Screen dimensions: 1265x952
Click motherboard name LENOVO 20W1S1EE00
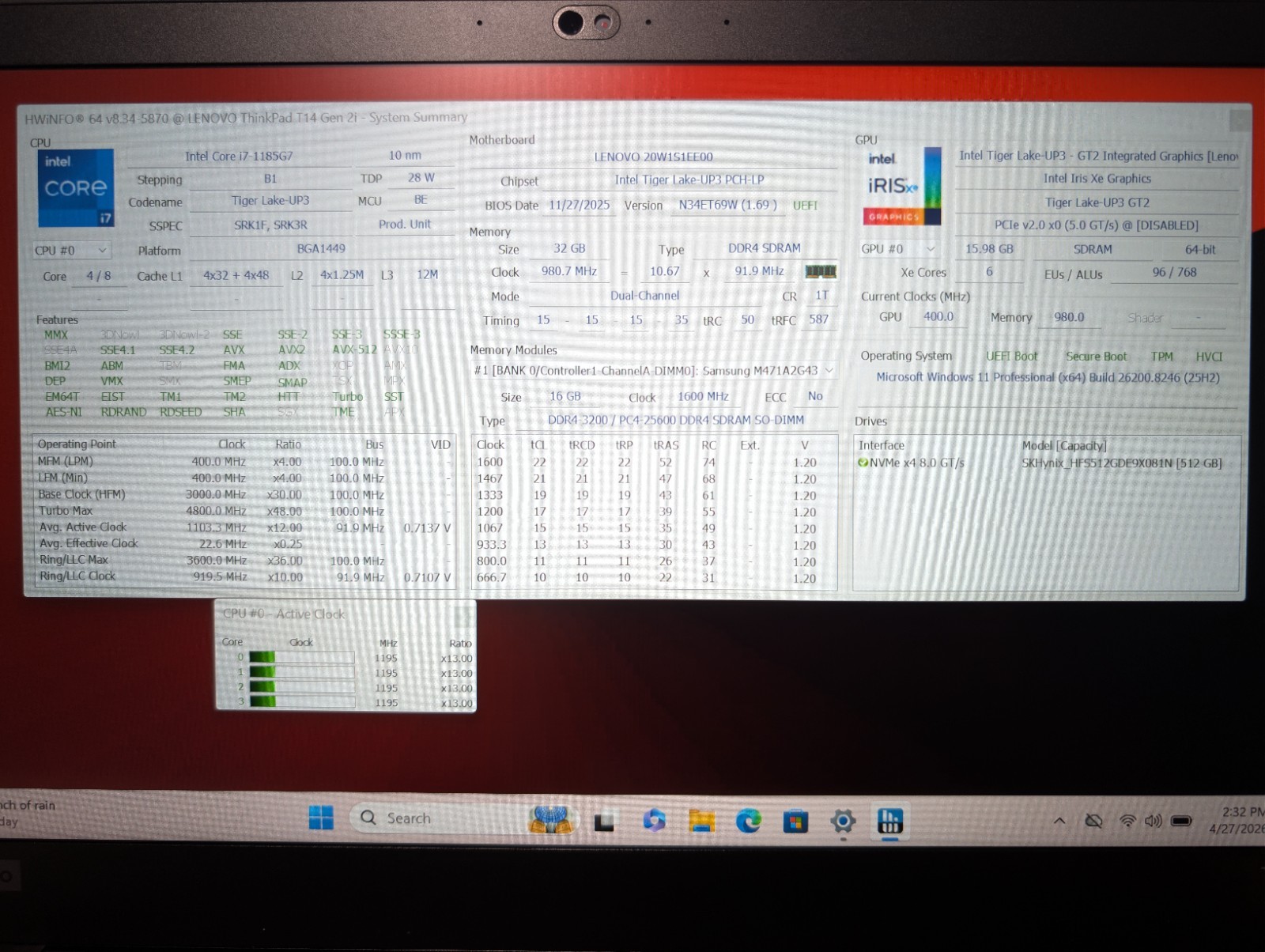(x=653, y=157)
